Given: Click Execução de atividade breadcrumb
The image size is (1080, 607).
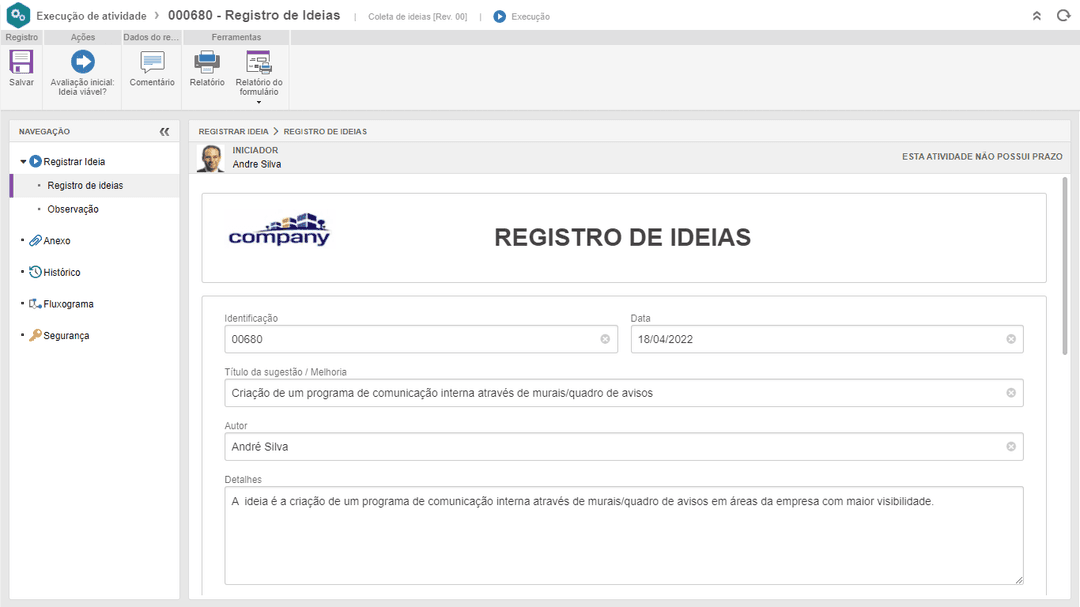Looking at the screenshot, I should click(92, 16).
